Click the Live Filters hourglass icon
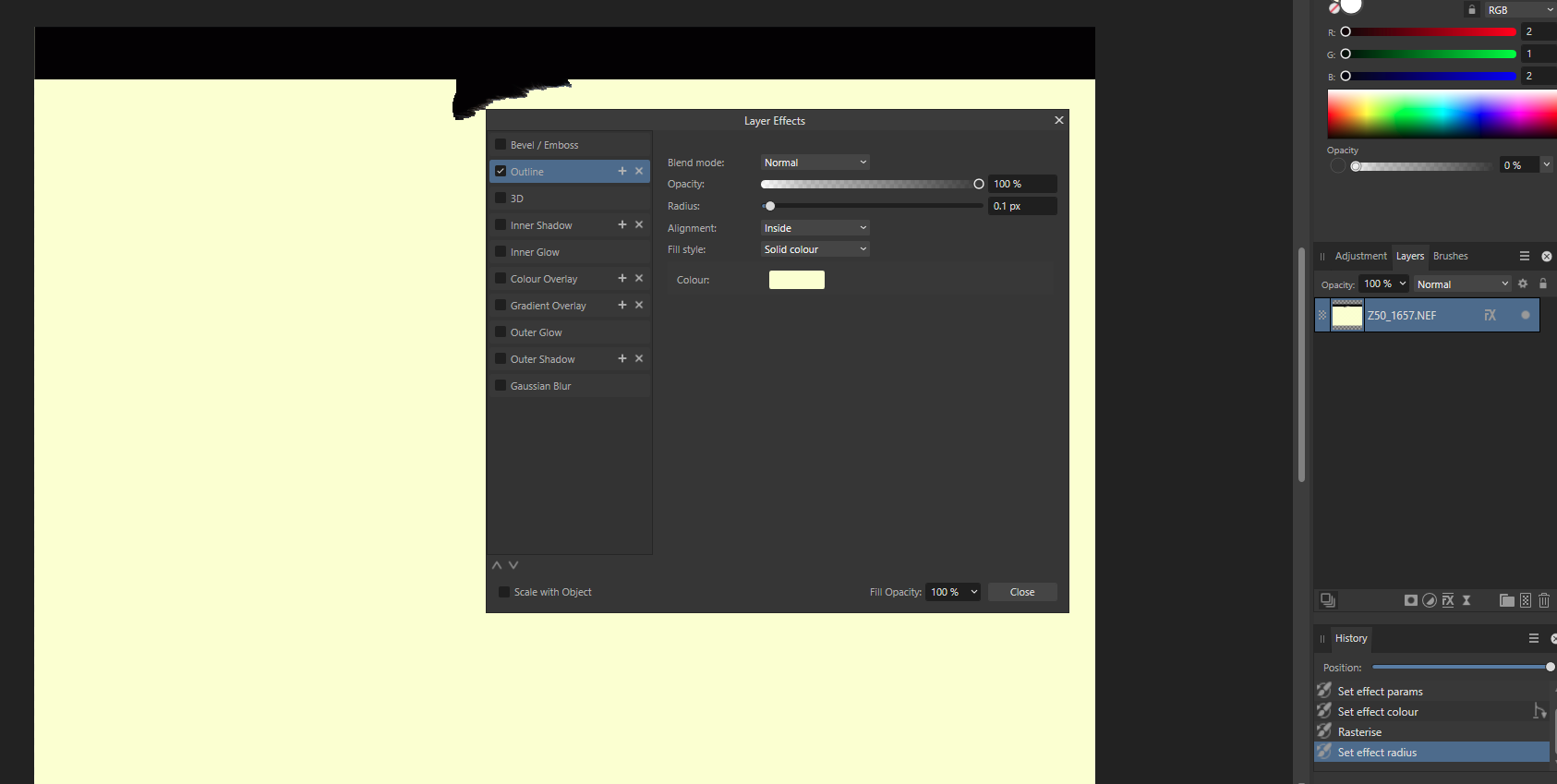This screenshot has height=784, width=1557. (x=1466, y=600)
